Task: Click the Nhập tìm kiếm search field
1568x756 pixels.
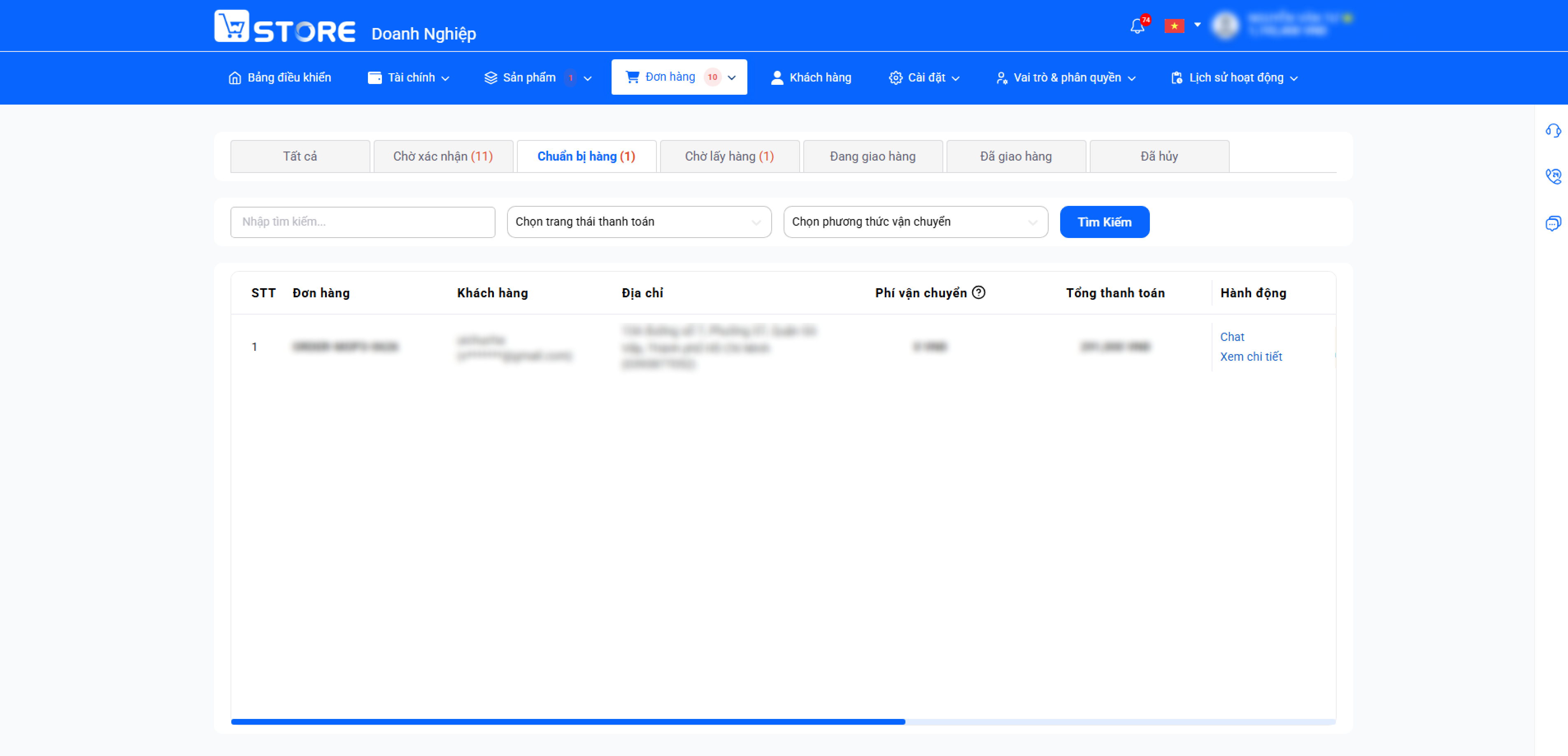Action: click(362, 222)
